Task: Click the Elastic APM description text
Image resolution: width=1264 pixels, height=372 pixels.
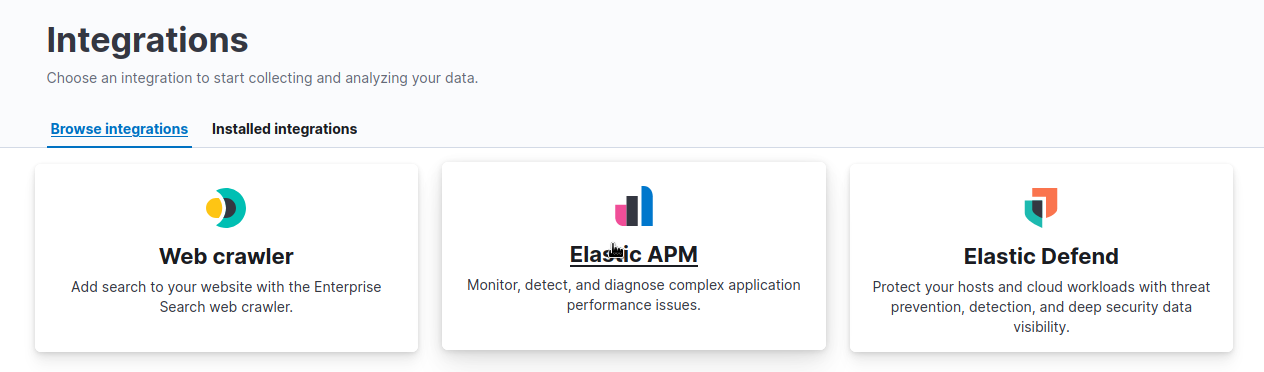Action: [634, 295]
